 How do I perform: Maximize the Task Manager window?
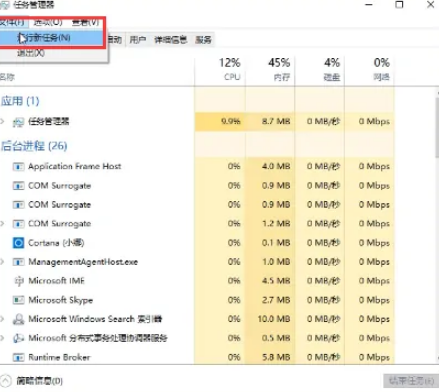(x=399, y=5)
